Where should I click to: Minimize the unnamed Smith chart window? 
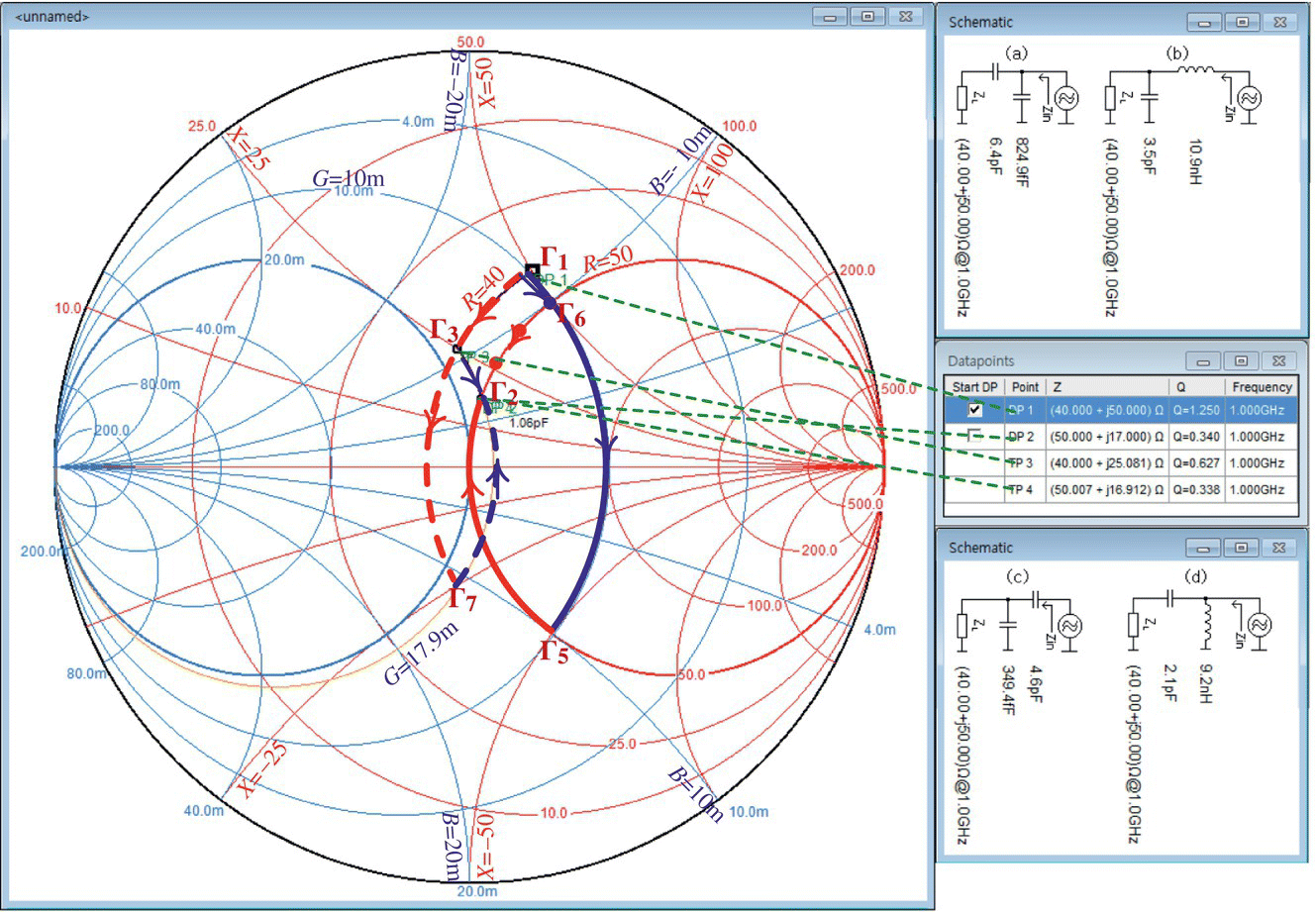click(828, 16)
